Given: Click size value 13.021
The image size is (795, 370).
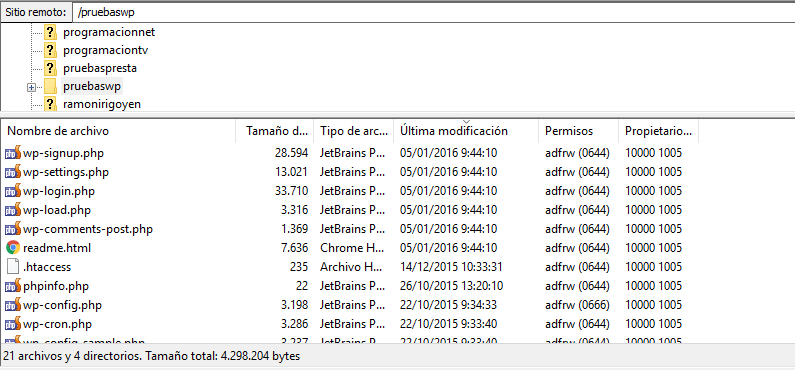Looking at the screenshot, I should click(x=291, y=172).
